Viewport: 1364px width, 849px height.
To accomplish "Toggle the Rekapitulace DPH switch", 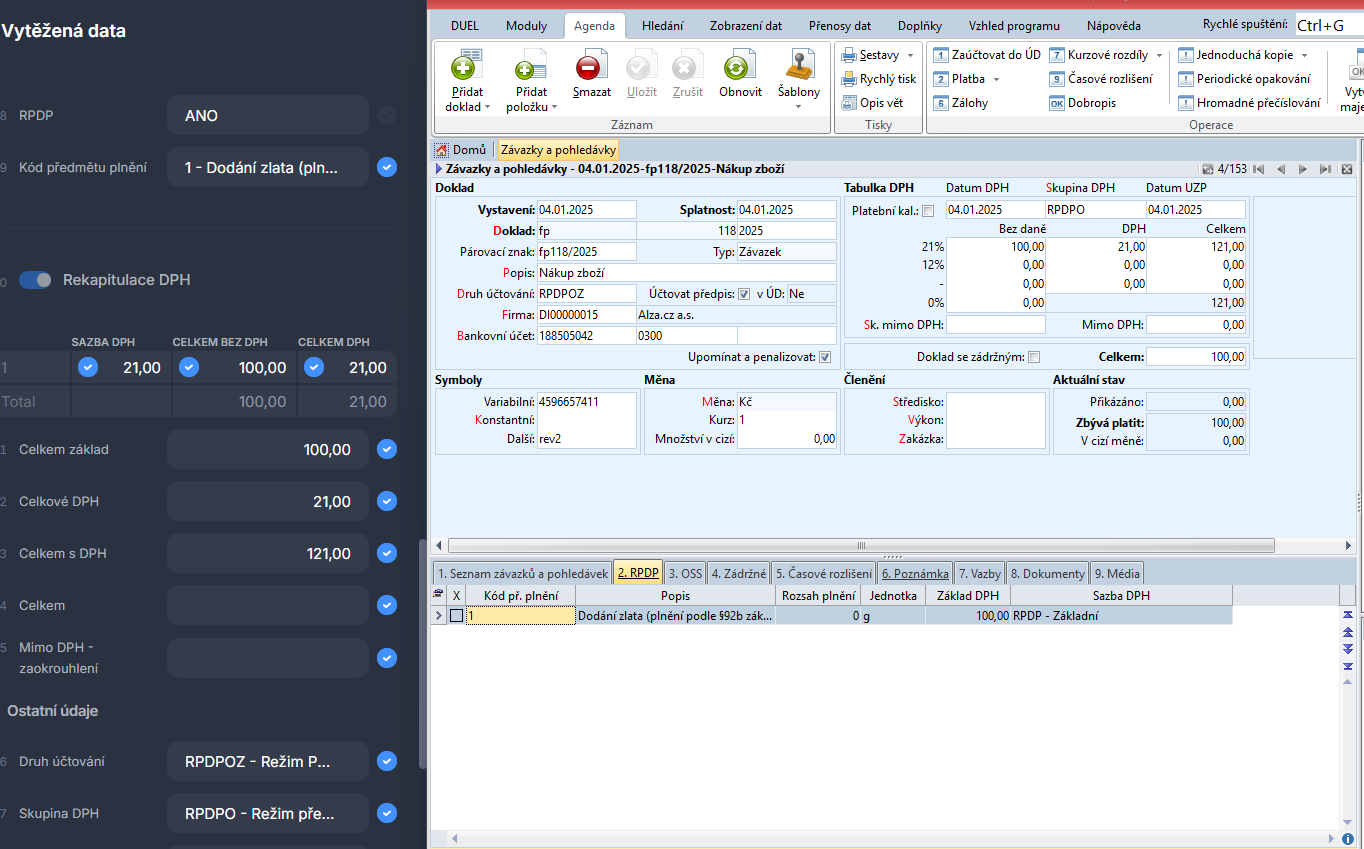I will click(x=36, y=280).
